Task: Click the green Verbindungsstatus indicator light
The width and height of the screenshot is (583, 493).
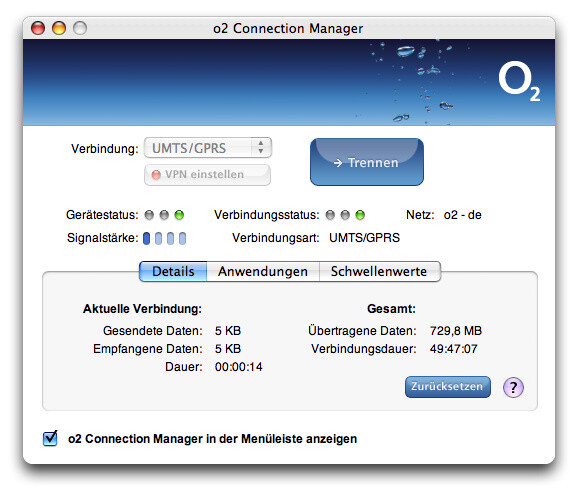Action: [x=360, y=215]
